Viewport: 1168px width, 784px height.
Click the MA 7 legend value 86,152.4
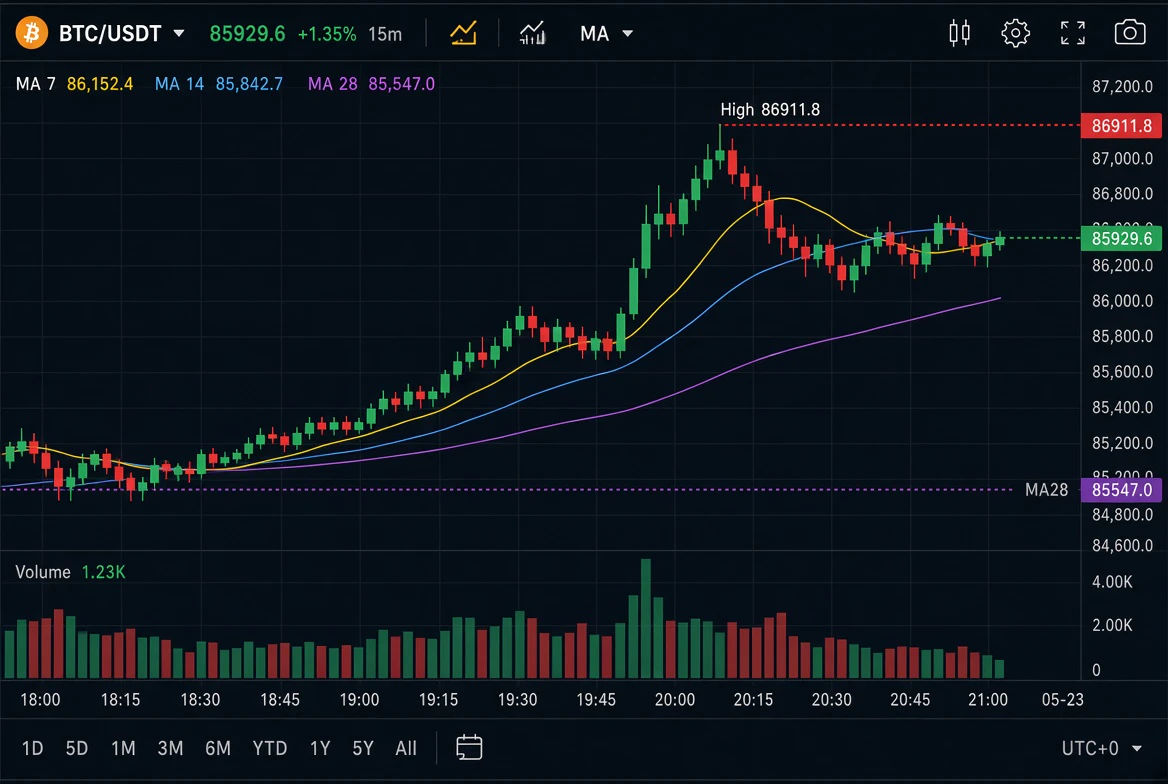pyautogui.click(x=100, y=83)
